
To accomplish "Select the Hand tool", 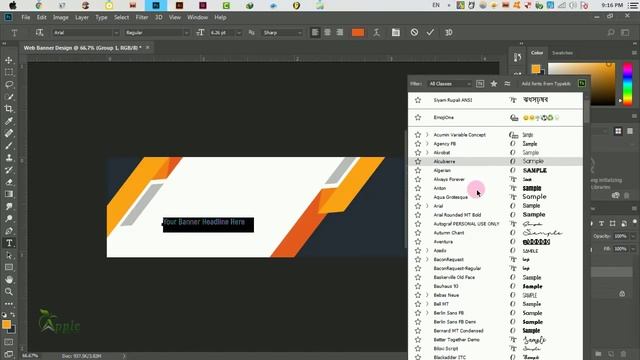I will pos(9,280).
